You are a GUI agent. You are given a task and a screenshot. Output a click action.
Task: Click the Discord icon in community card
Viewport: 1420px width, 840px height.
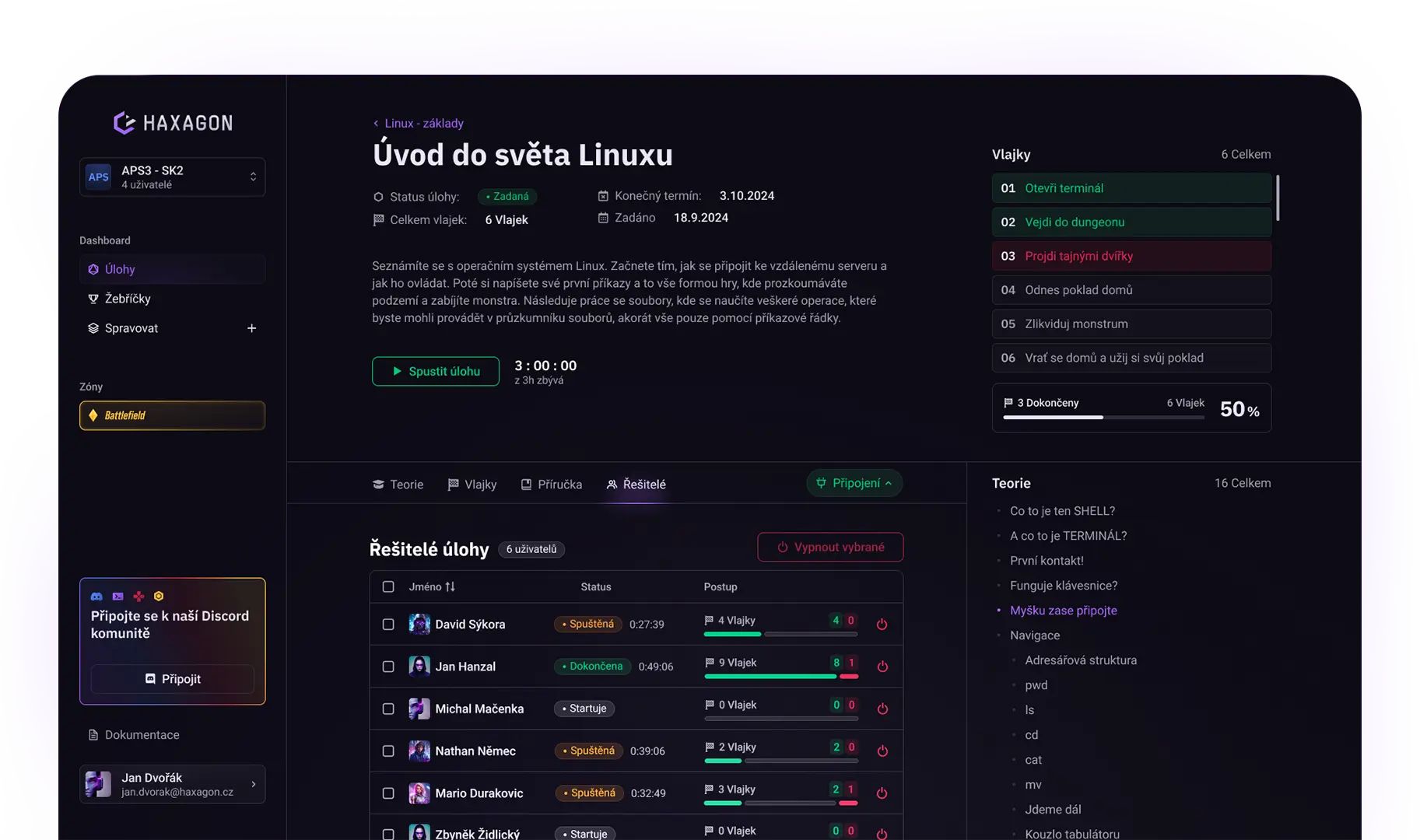pyautogui.click(x=96, y=597)
